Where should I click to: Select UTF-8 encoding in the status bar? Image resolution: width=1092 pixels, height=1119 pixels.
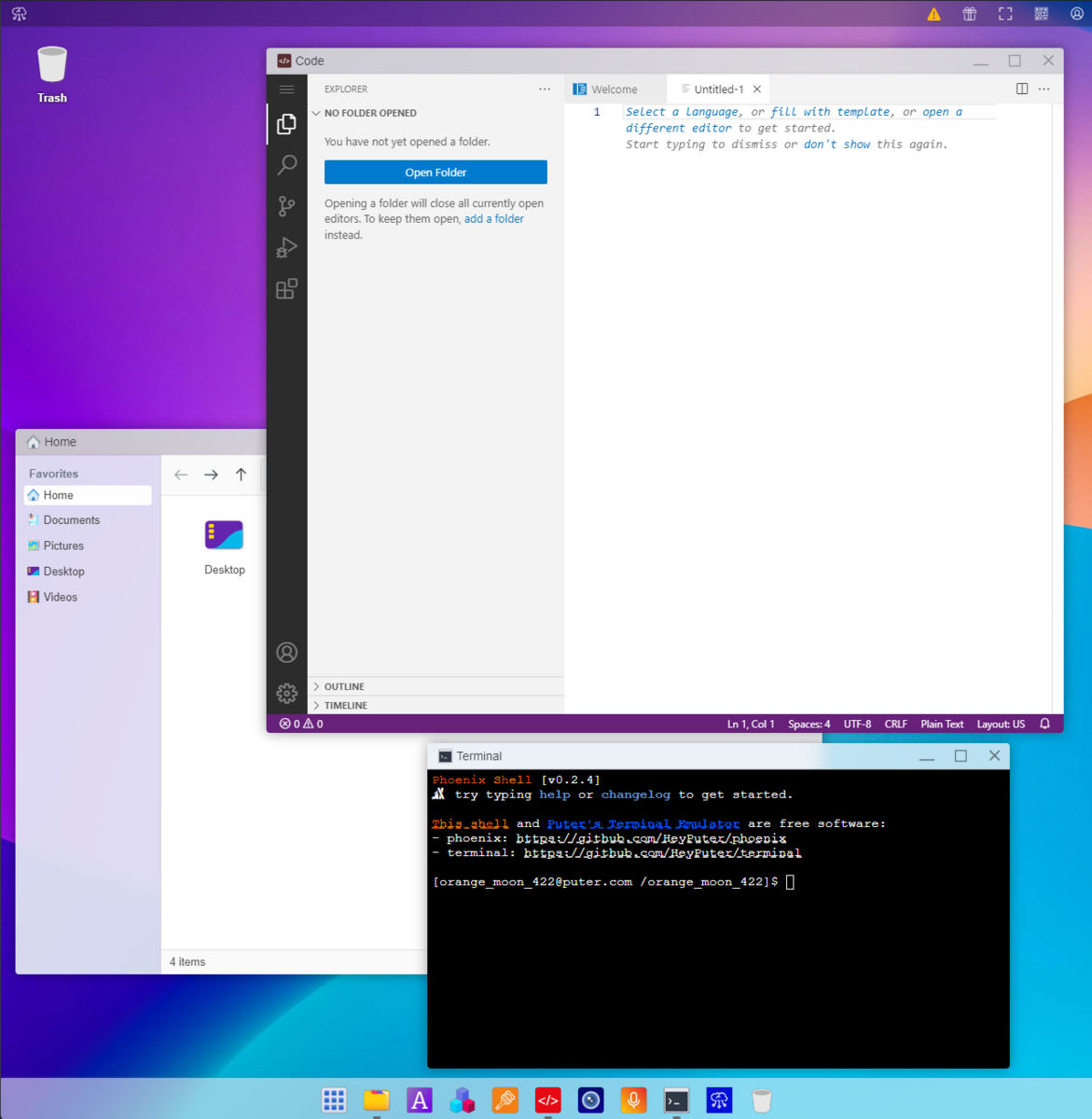pos(857,723)
